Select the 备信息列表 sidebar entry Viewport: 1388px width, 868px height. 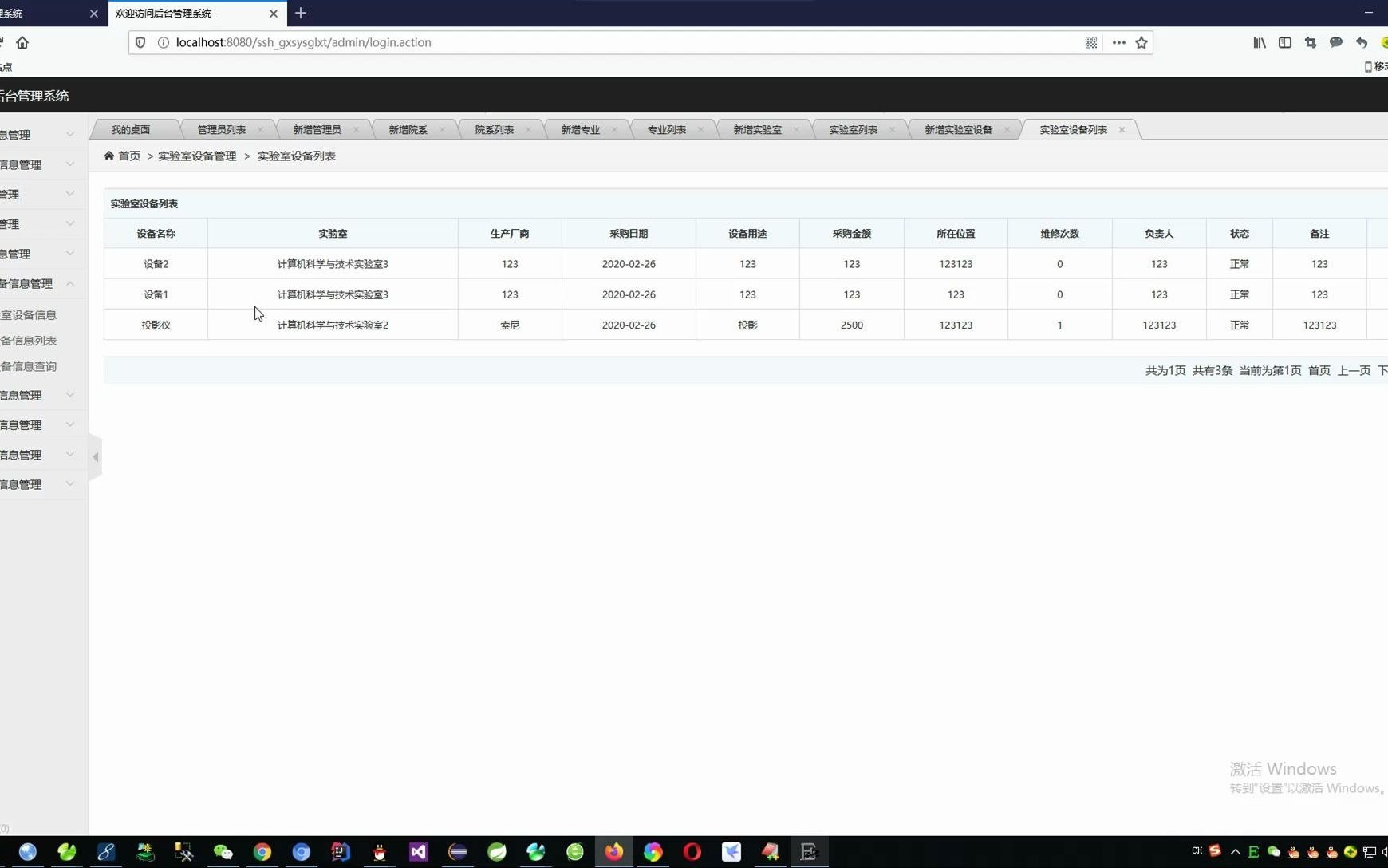tap(30, 340)
